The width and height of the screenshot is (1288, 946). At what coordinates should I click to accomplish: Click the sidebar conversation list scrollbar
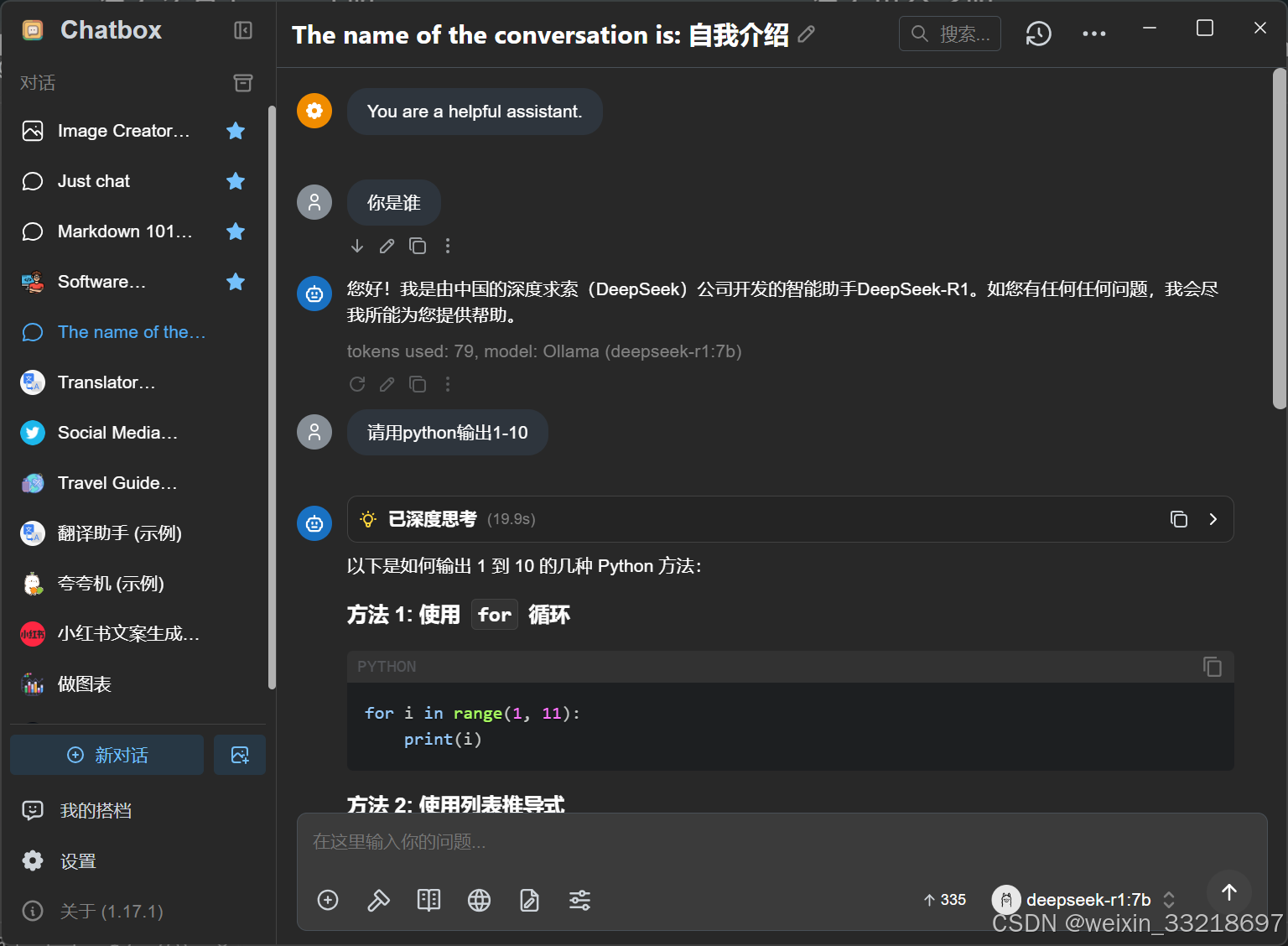point(271,398)
